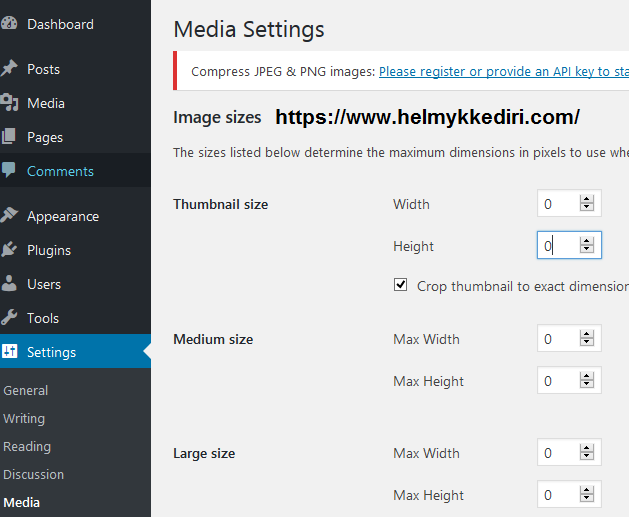This screenshot has width=629, height=517.
Task: Click the Comments speech bubble icon
Action: [x=10, y=171]
